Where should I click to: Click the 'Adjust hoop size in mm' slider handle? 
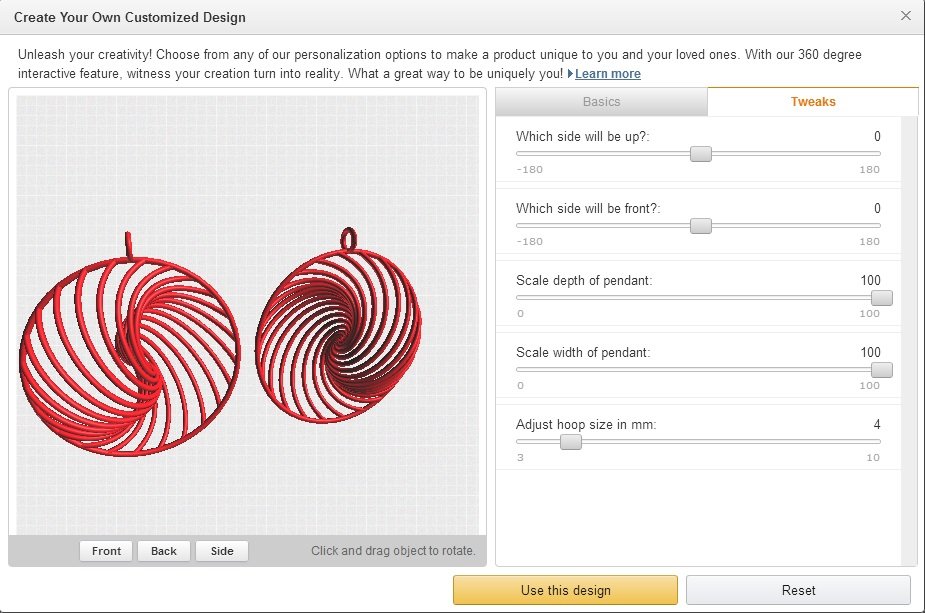(x=571, y=442)
